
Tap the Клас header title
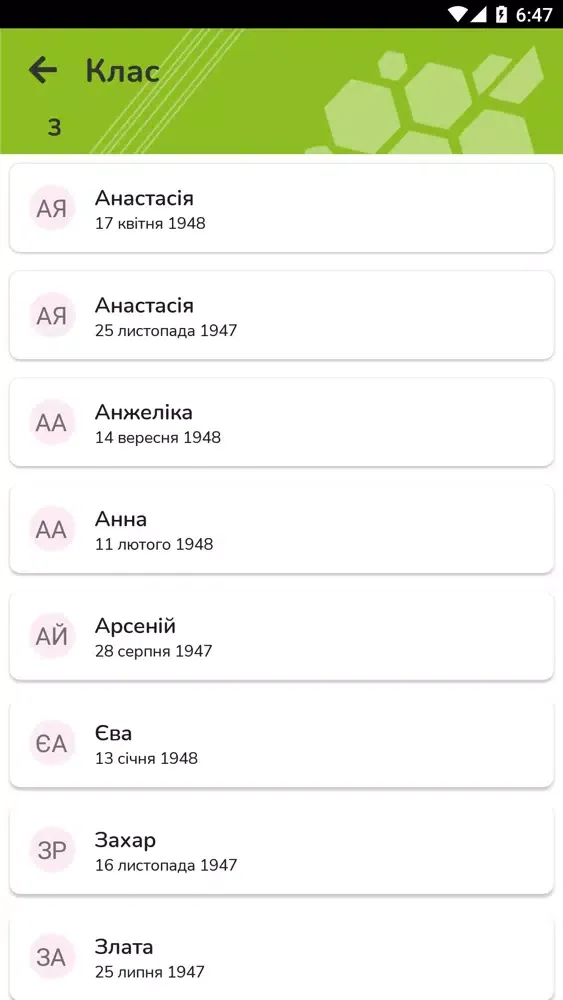coord(122,70)
